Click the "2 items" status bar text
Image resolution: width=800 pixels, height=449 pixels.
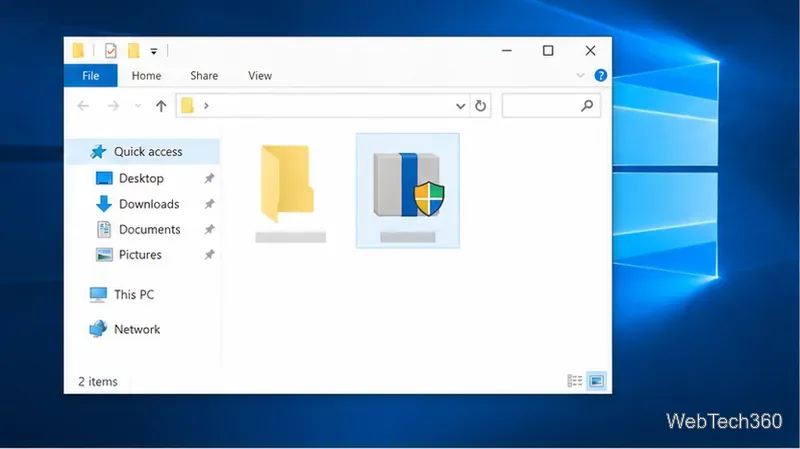97,382
